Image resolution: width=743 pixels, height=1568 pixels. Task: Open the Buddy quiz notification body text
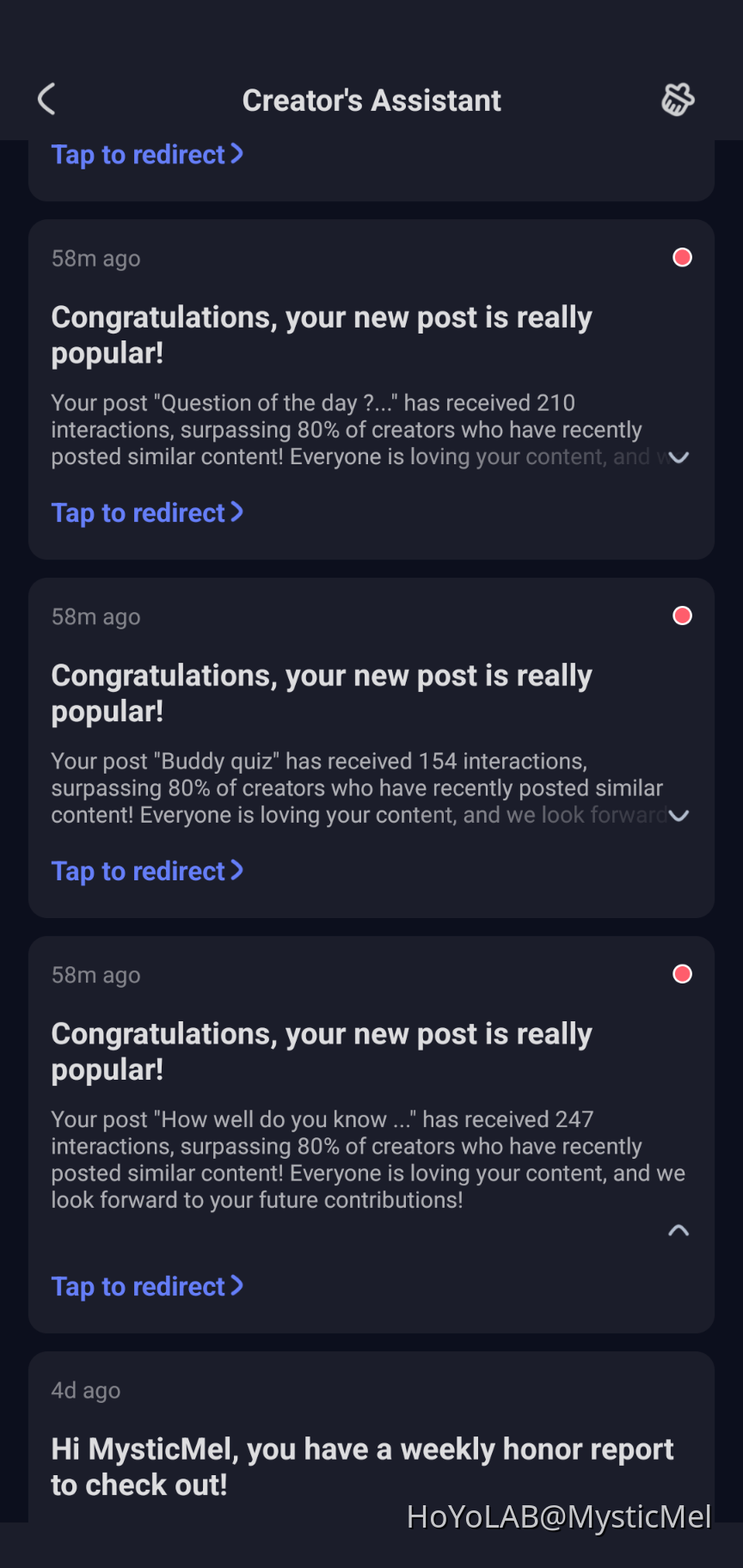[x=359, y=788]
